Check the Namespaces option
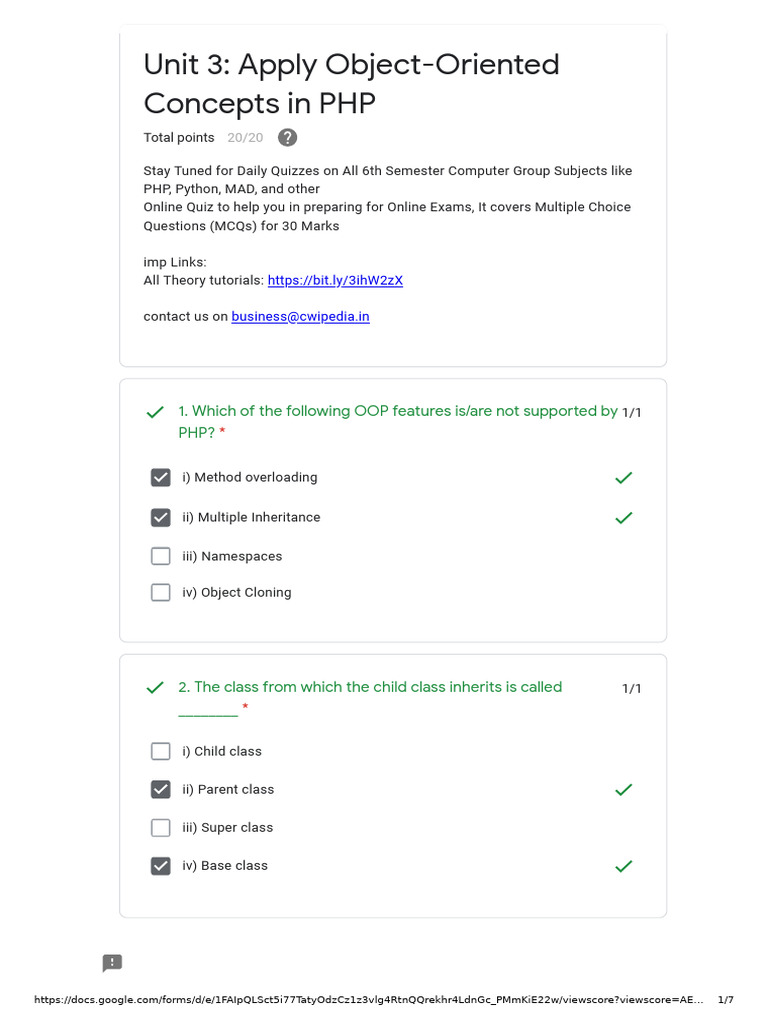 (160, 556)
